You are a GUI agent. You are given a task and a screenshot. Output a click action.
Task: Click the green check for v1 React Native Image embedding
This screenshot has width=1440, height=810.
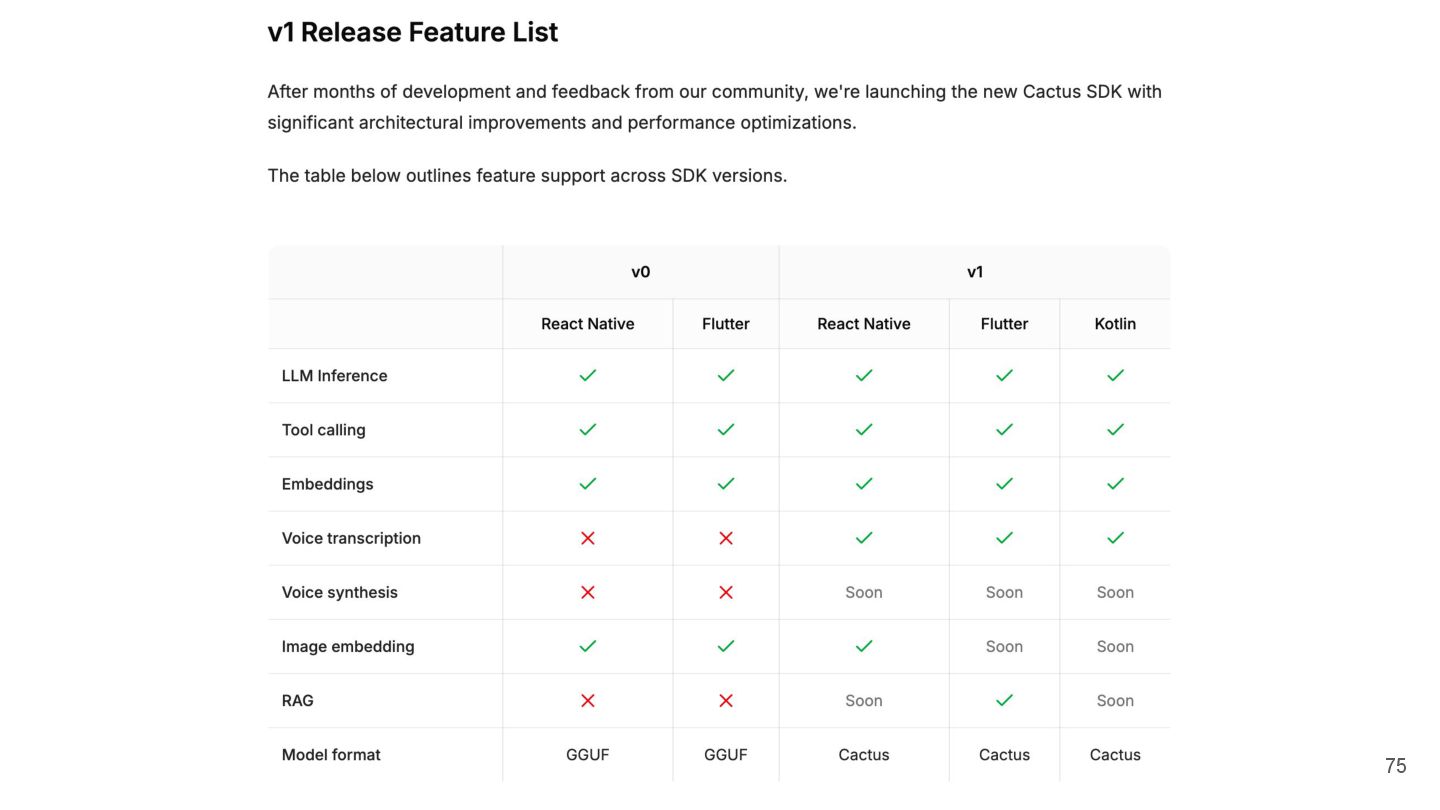point(864,646)
